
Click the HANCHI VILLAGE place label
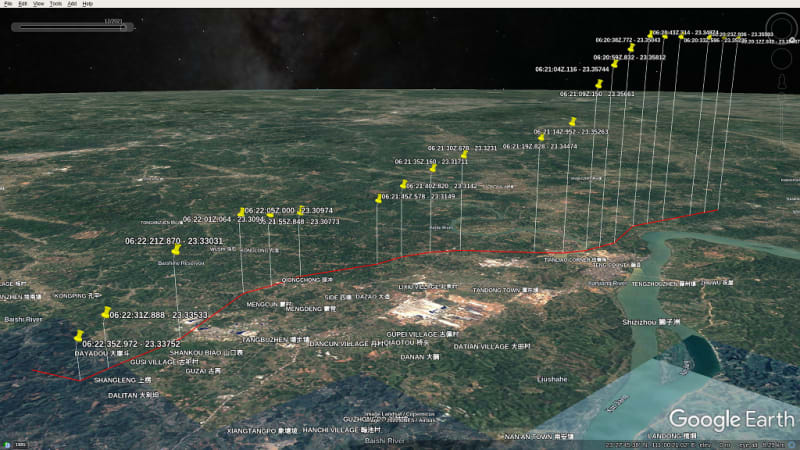[x=342, y=430]
